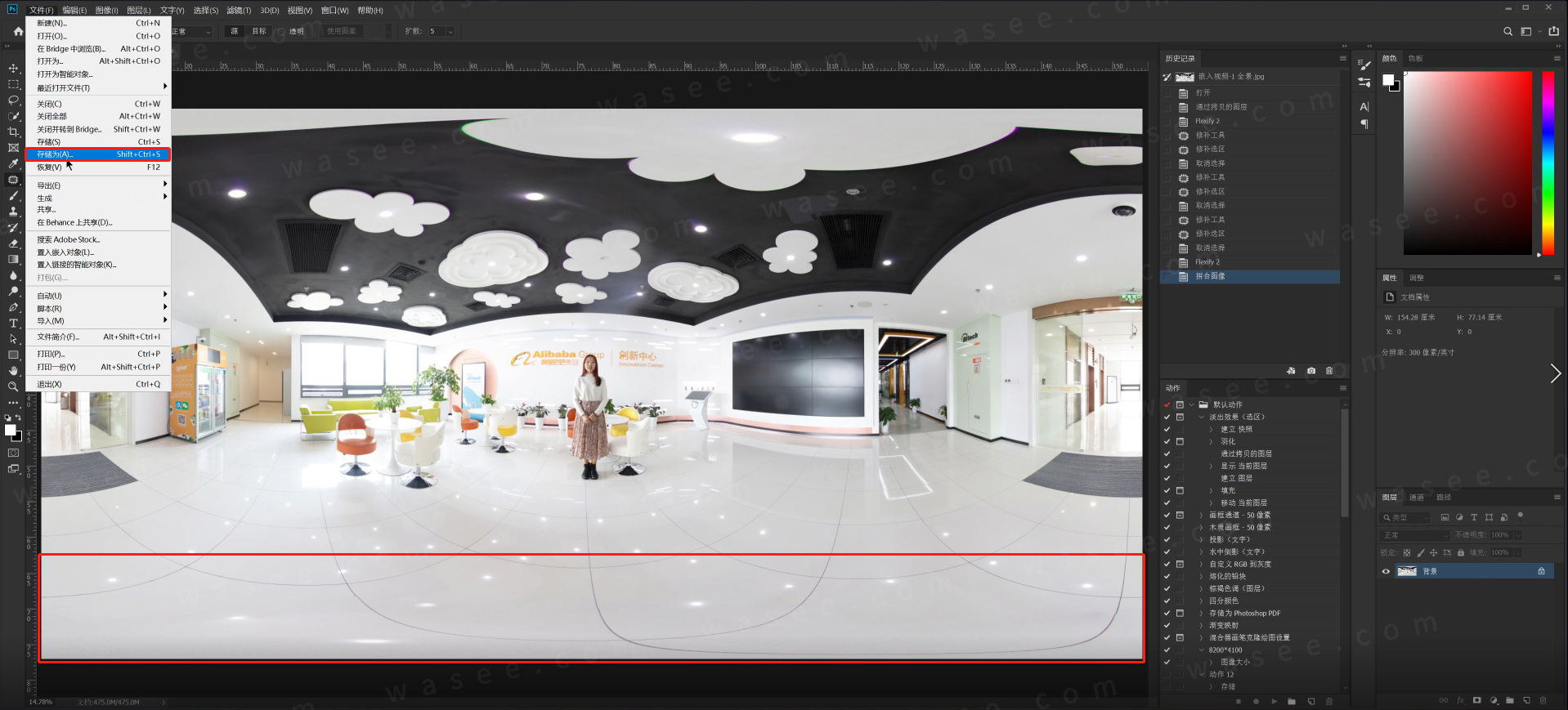Create new snapshot camera icon in History panel
The image size is (1568, 710).
tap(1311, 371)
